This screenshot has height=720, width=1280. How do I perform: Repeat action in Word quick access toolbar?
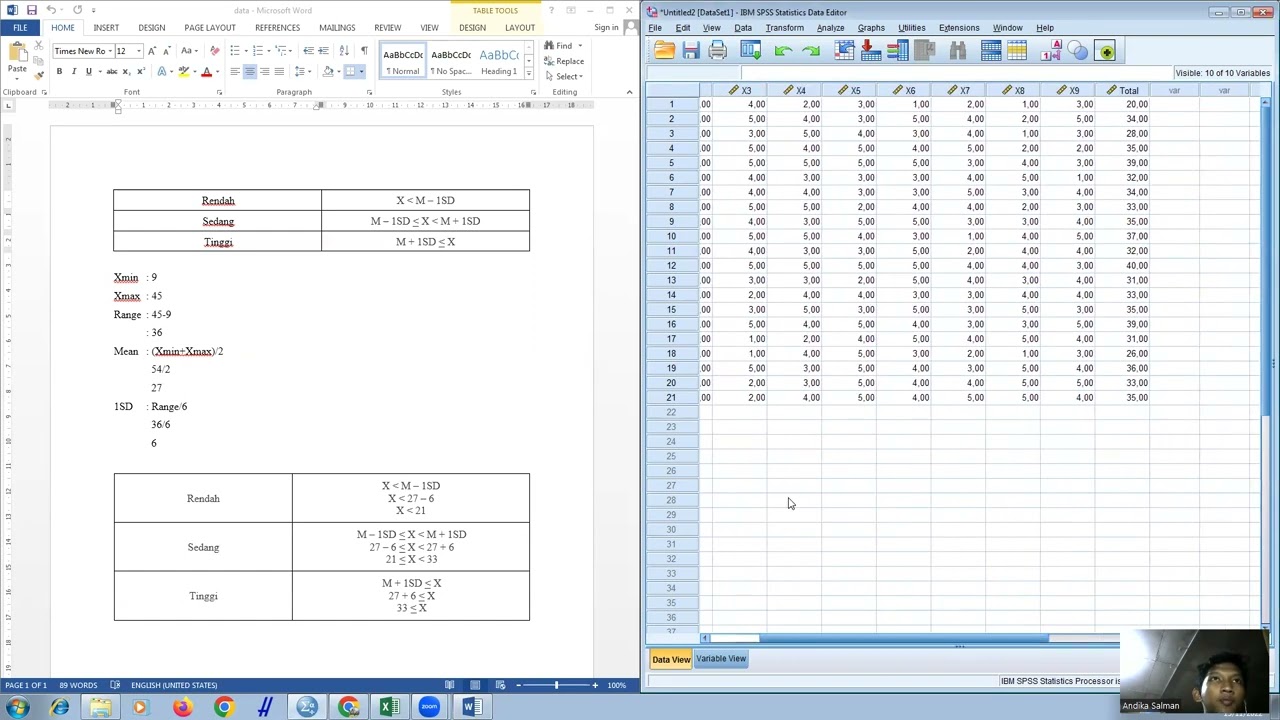tap(77, 10)
